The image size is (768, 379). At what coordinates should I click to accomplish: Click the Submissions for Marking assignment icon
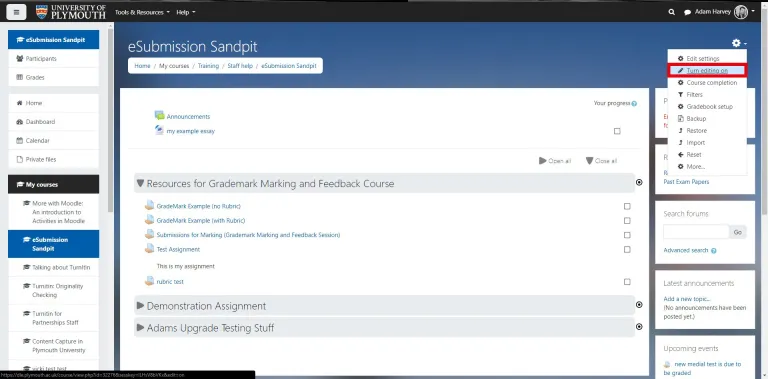click(x=149, y=235)
